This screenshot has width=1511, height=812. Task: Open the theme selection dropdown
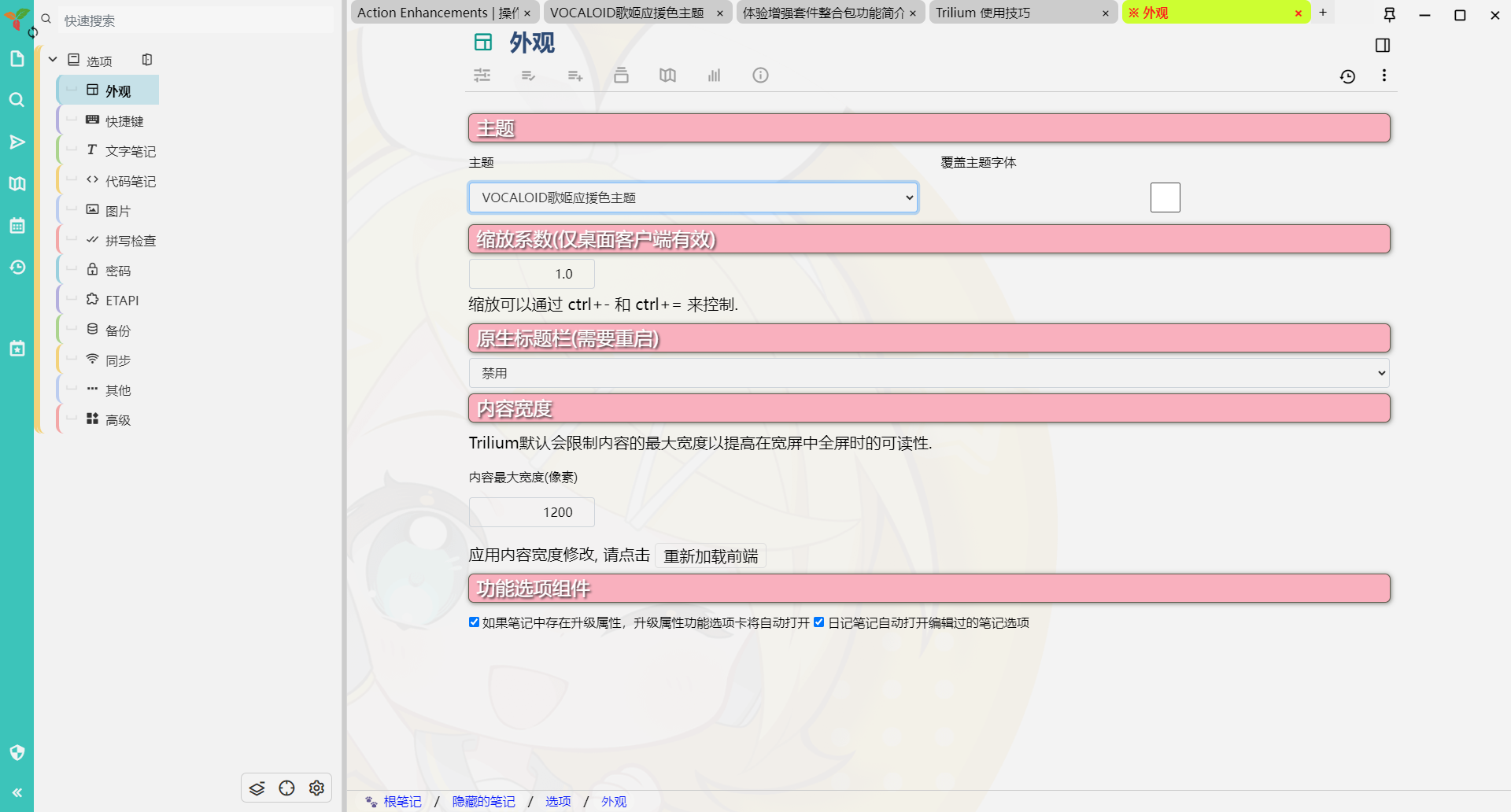click(x=693, y=197)
